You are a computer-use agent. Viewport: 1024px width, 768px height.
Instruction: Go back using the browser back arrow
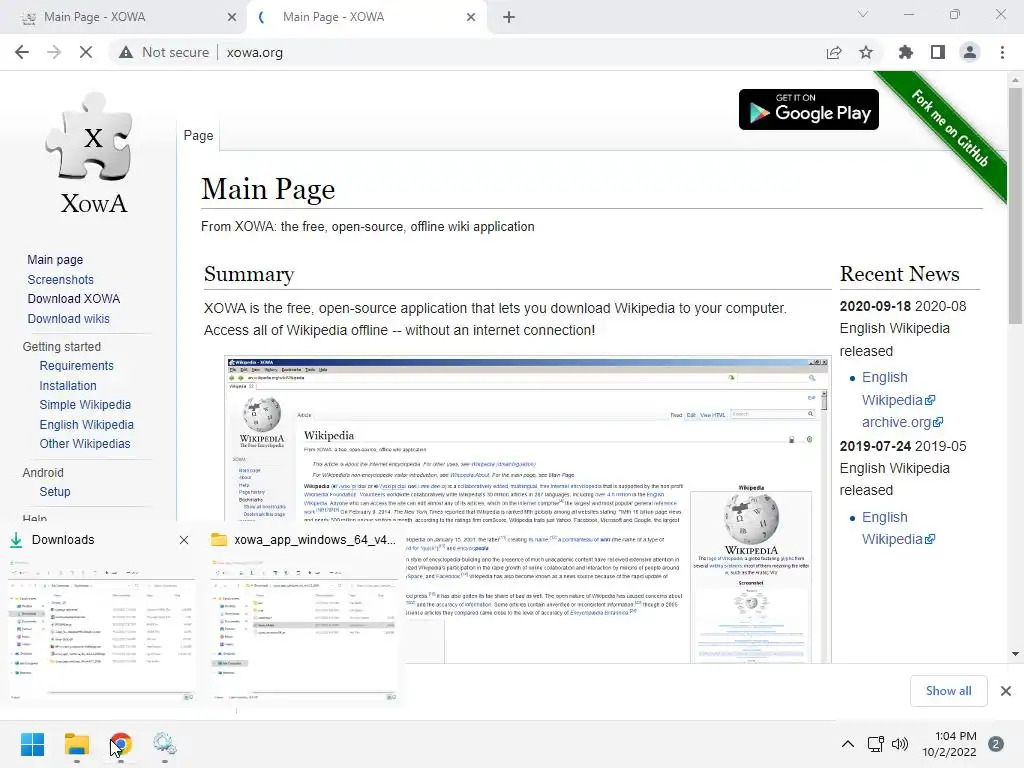tap(22, 52)
